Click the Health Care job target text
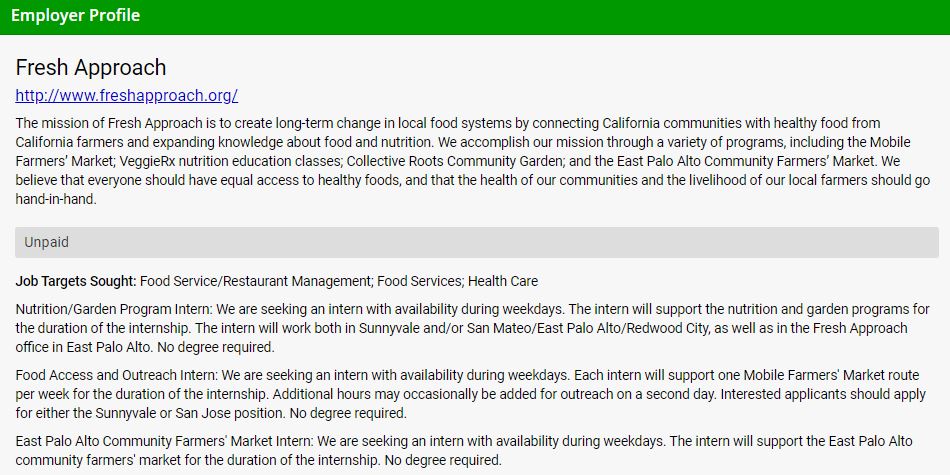 503,281
